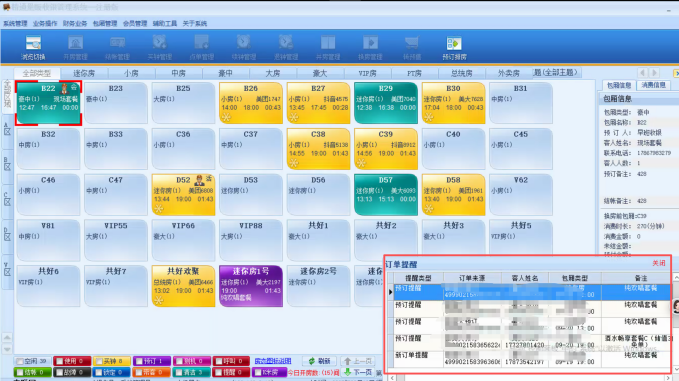Image resolution: width=679 pixels, height=381 pixels.
Task: Switch to the VIP房 room tab
Action: 367,74
